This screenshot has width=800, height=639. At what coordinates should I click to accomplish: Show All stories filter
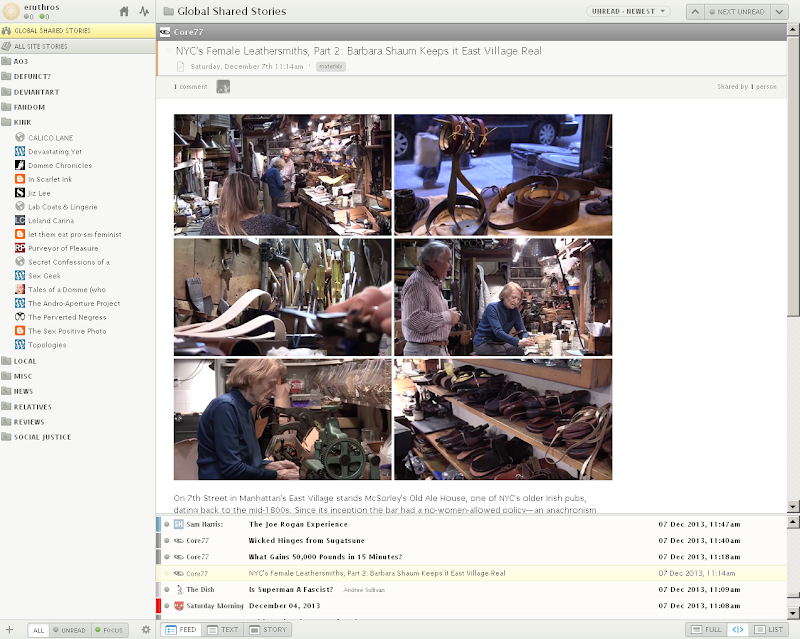pos(38,630)
